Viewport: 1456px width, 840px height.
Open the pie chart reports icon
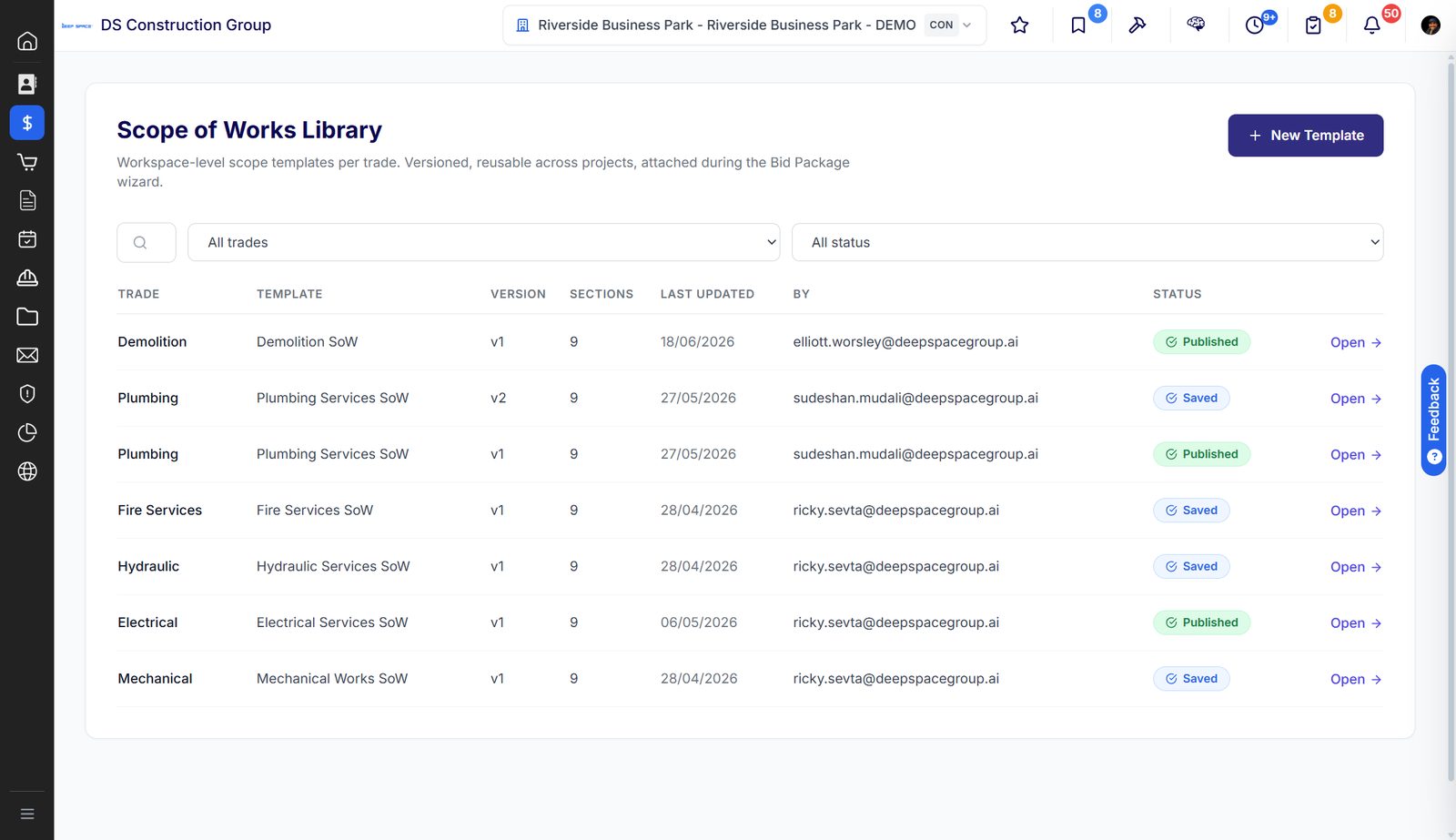[27, 432]
